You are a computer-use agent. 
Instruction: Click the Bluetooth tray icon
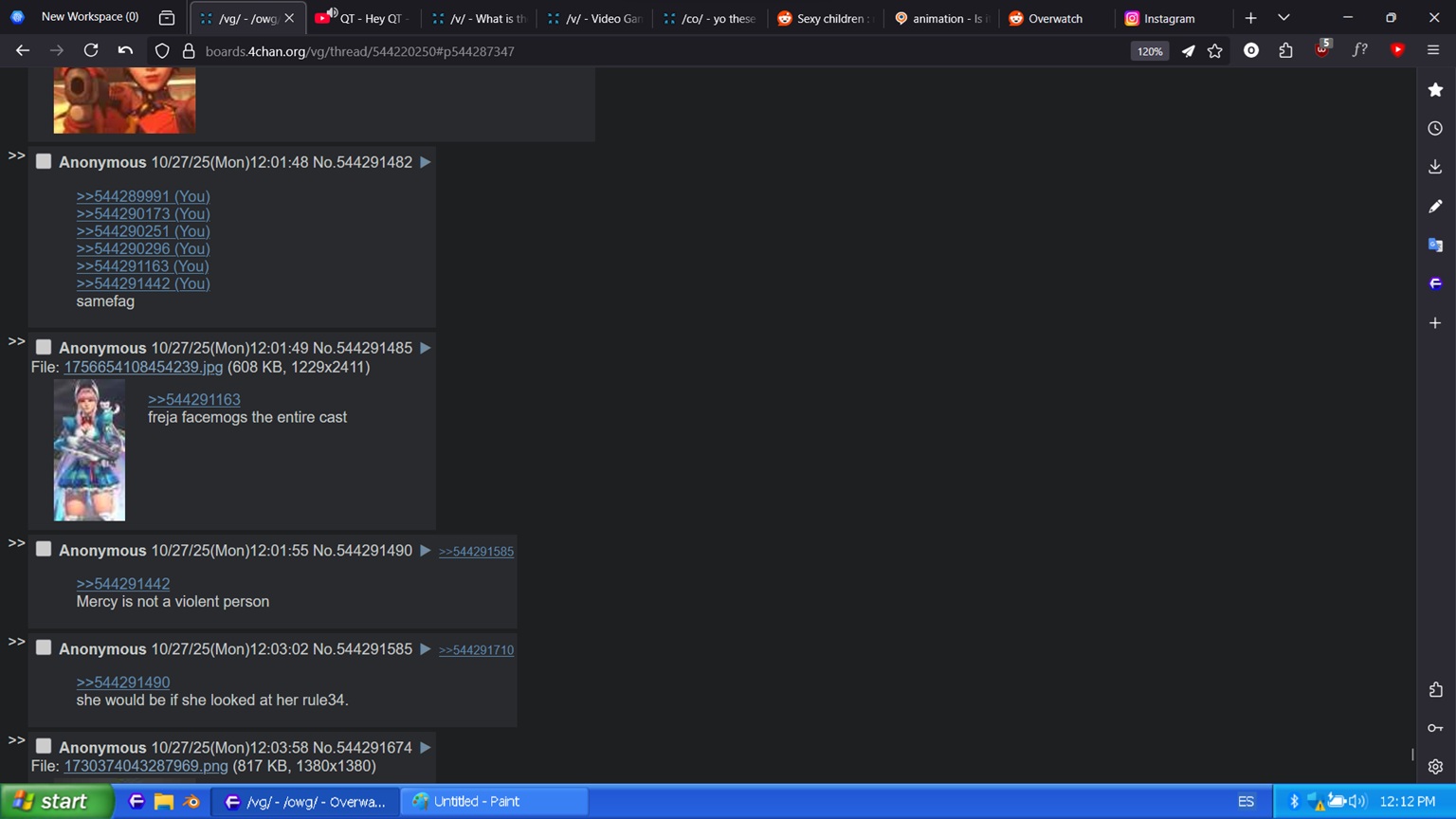(1294, 801)
